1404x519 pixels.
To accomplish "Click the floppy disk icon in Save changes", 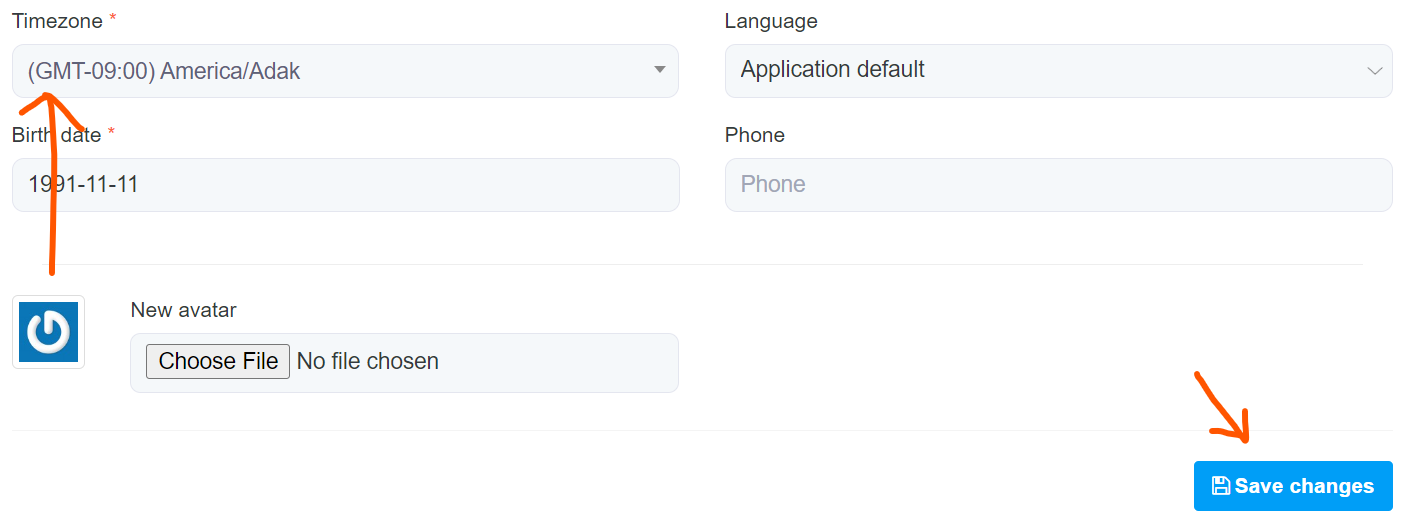I will 1221,486.
